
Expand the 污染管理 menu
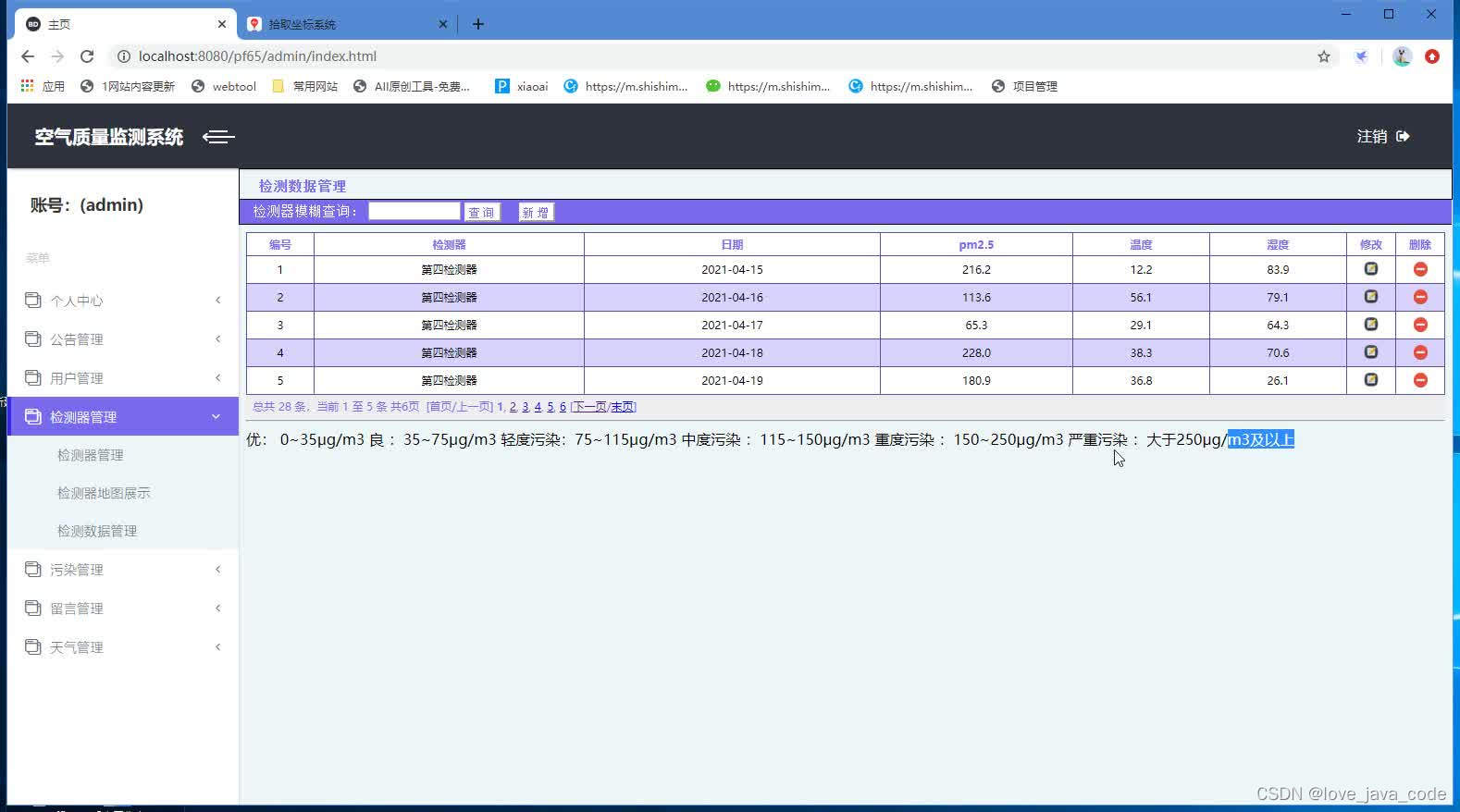coord(123,570)
